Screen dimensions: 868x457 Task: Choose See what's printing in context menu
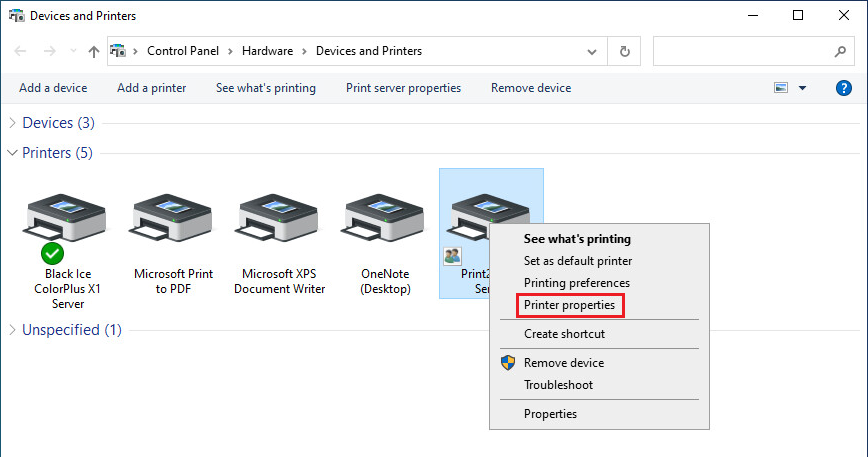tap(577, 239)
